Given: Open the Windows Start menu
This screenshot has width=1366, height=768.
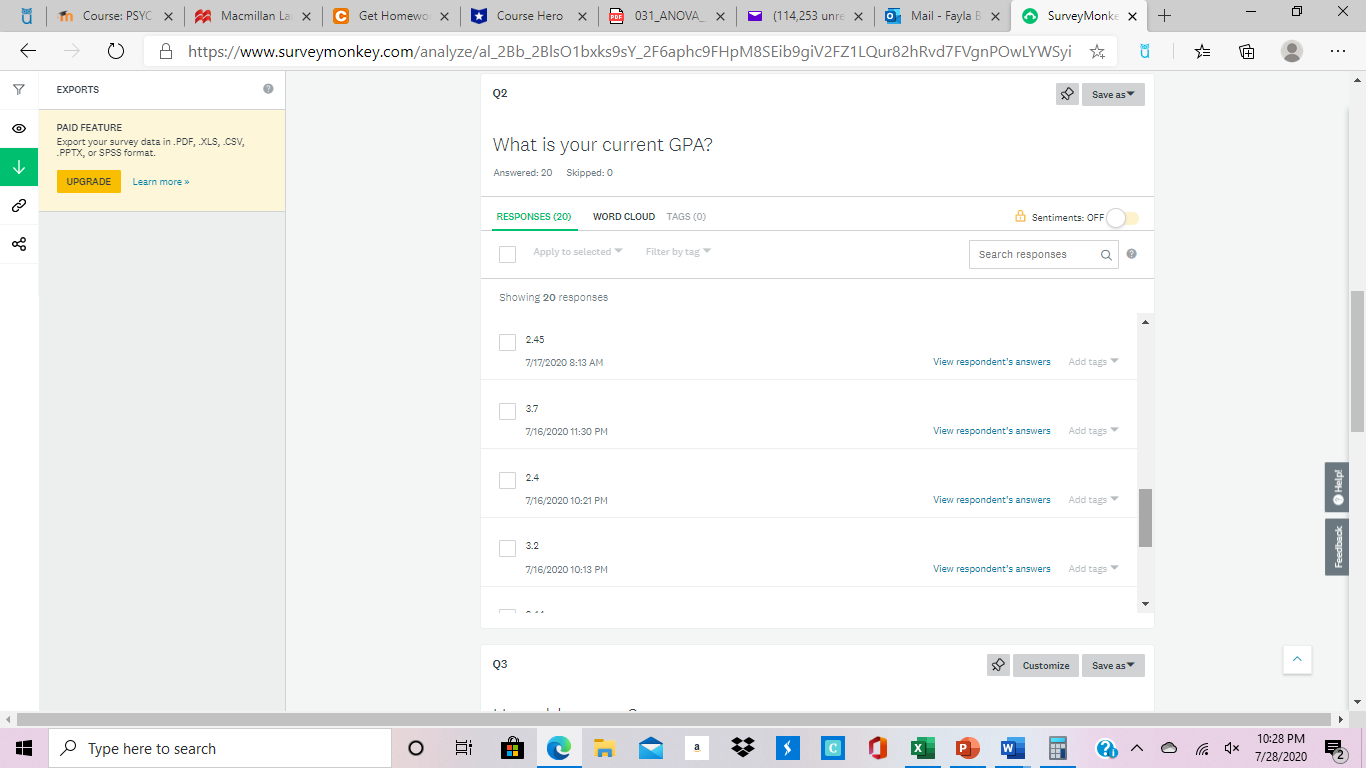Looking at the screenshot, I should [24, 748].
